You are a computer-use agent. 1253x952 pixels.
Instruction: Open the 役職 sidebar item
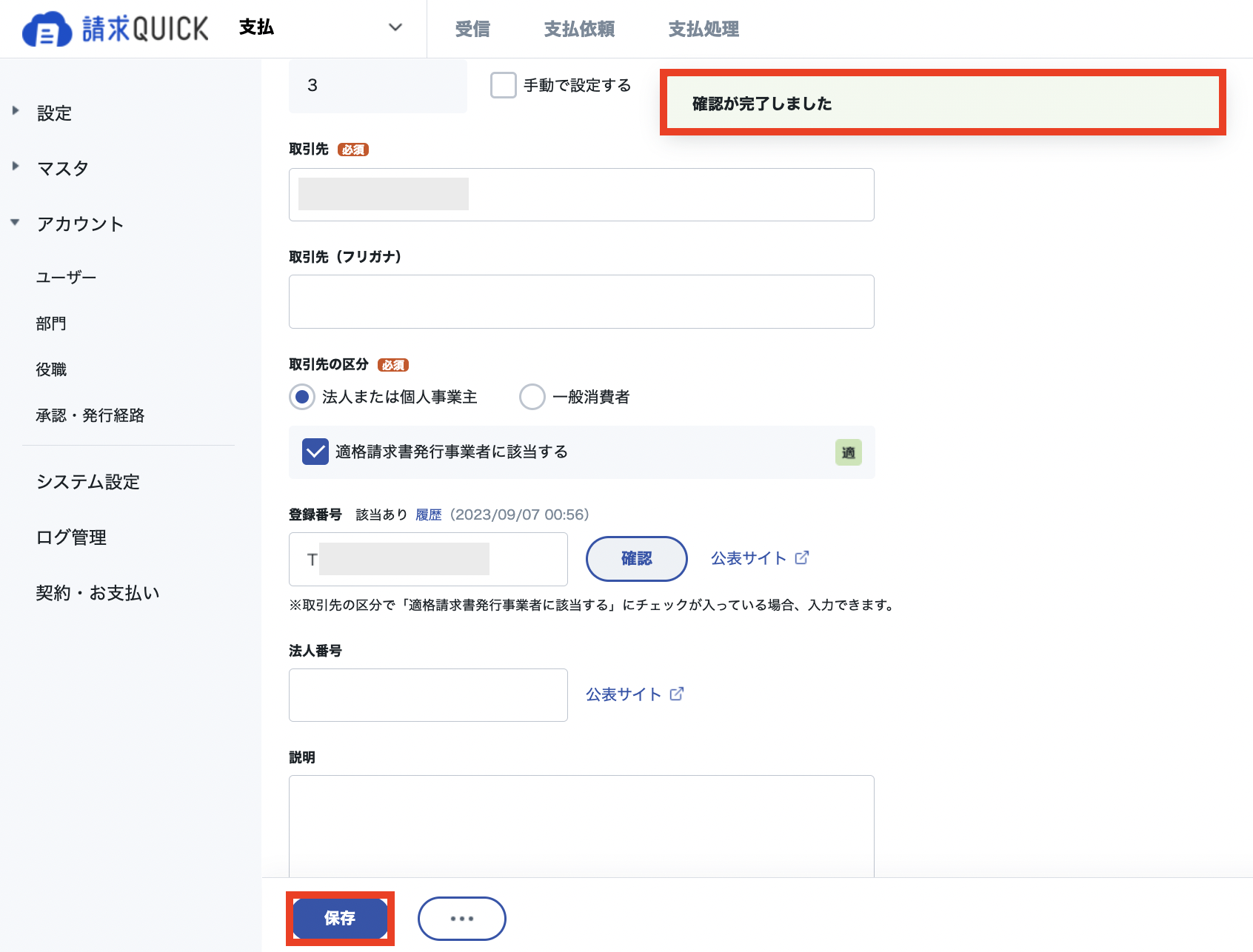[51, 369]
